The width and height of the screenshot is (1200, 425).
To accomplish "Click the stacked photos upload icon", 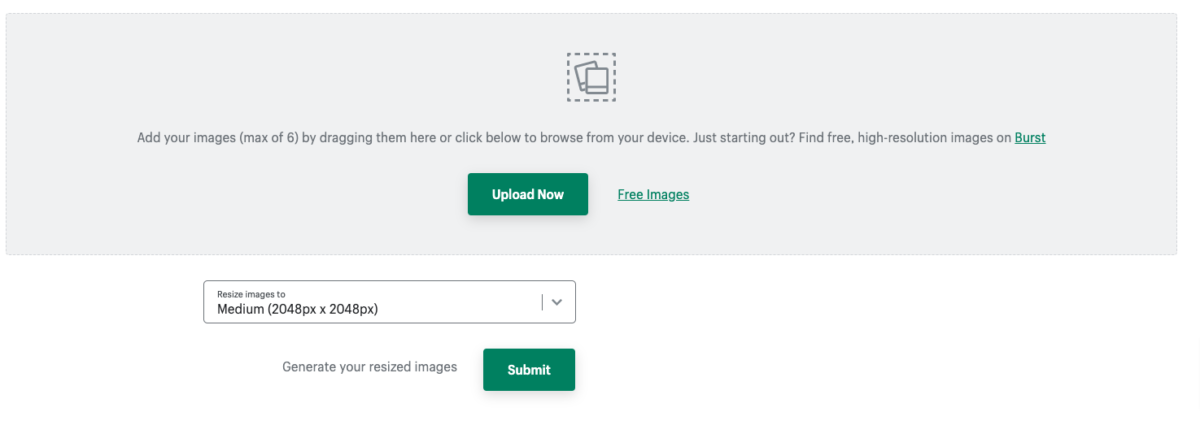I will [x=592, y=78].
